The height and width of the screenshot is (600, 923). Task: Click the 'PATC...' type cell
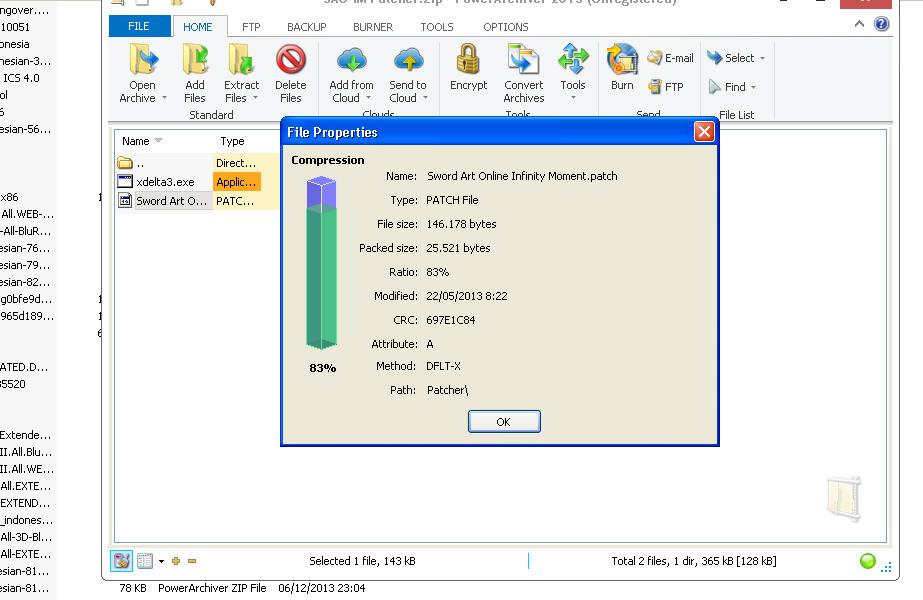(x=235, y=201)
